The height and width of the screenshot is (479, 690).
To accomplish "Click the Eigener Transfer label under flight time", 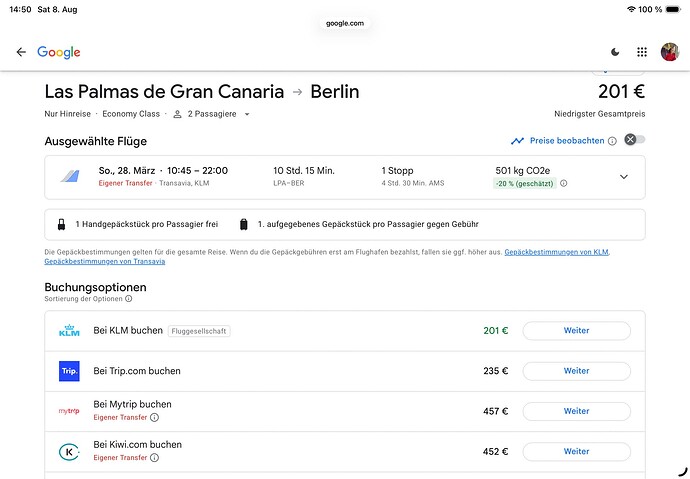I will coord(125,183).
